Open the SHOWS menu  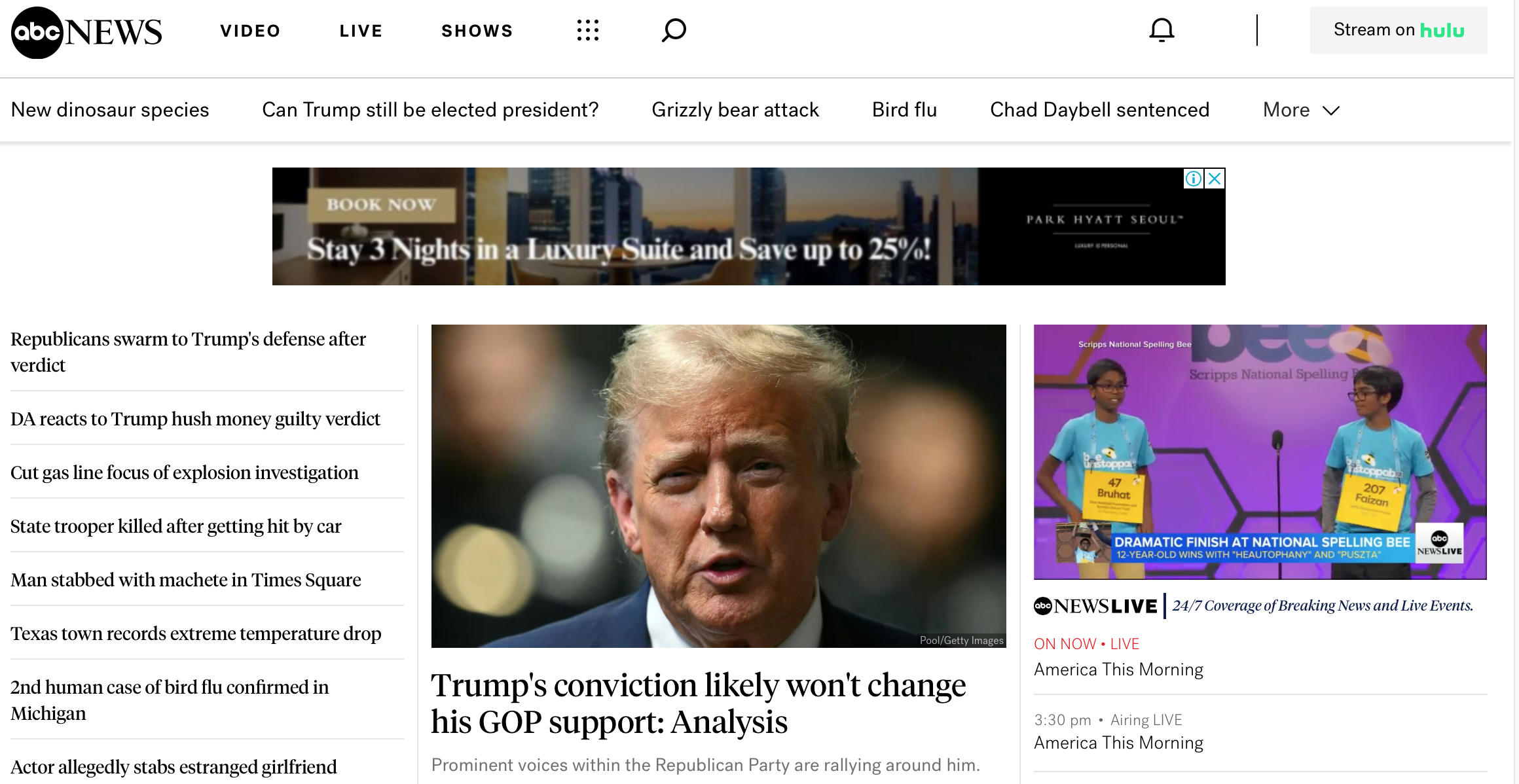coord(477,31)
